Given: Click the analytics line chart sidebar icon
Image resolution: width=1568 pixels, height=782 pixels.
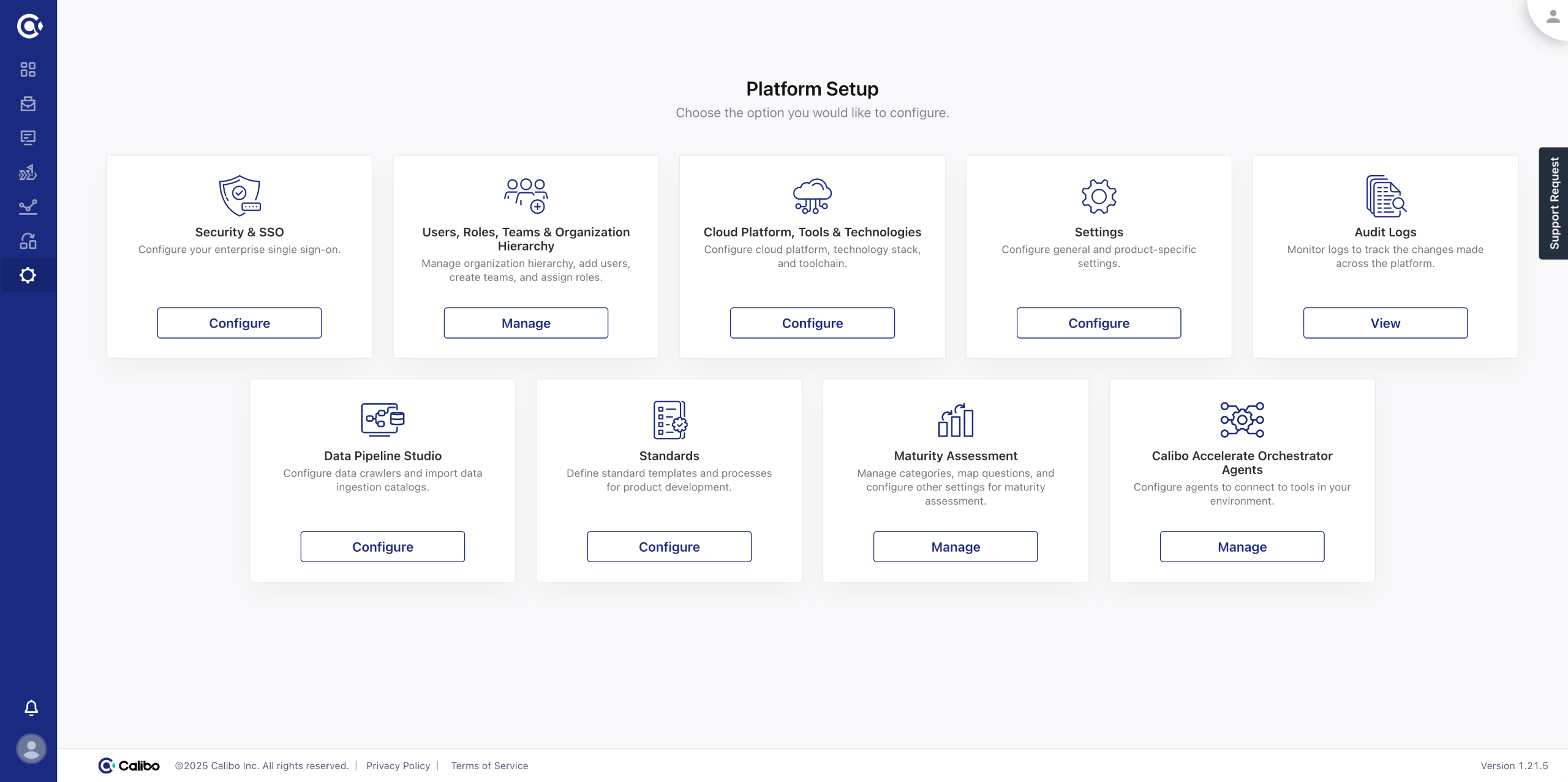Looking at the screenshot, I should click(x=28, y=207).
